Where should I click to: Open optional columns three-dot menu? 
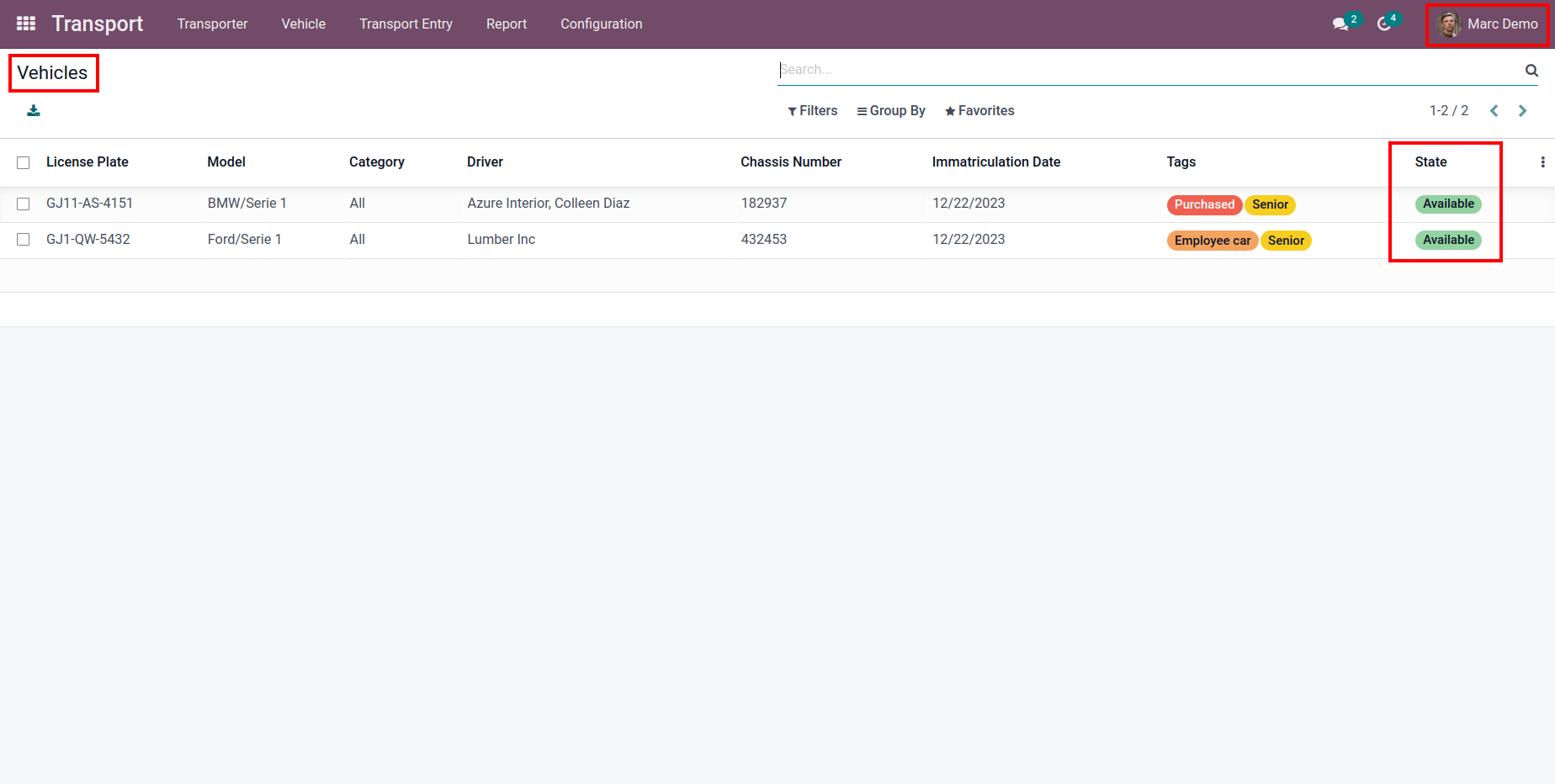point(1542,162)
